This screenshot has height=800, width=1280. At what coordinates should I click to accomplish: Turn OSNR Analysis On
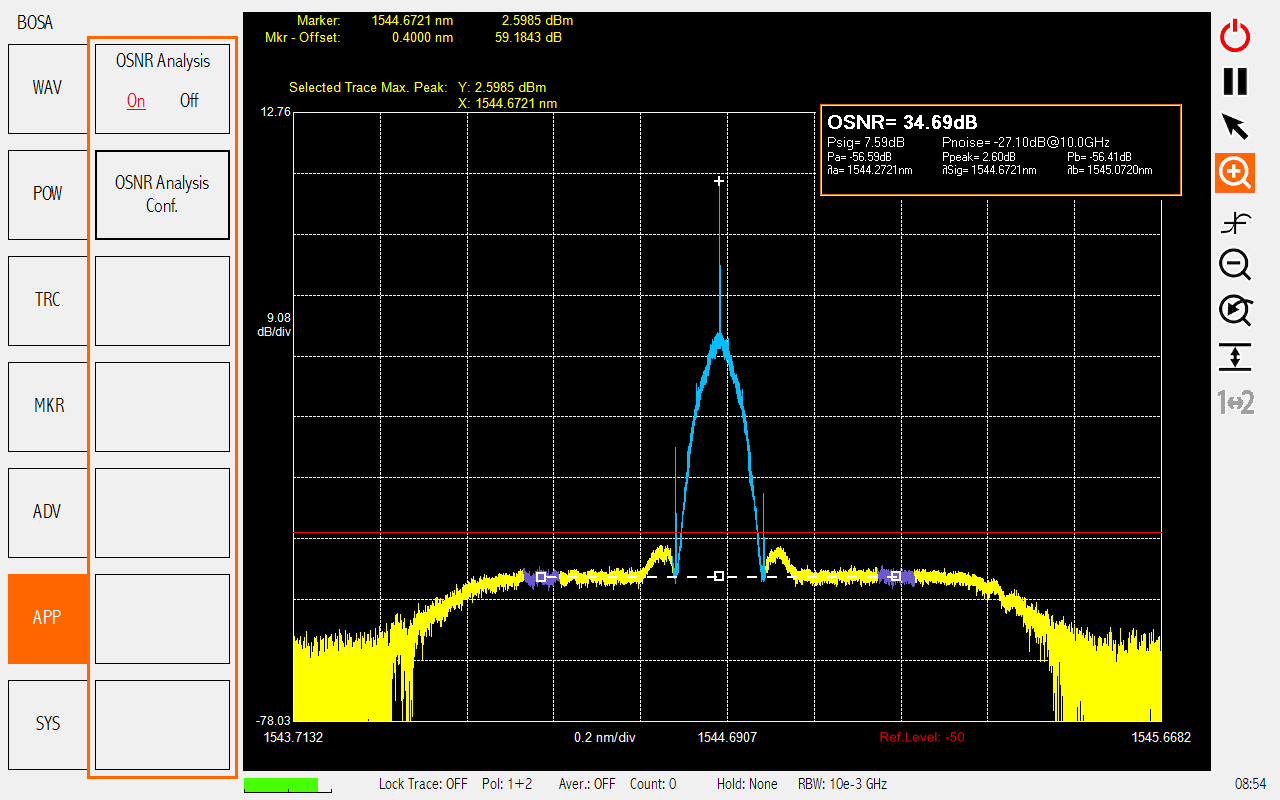136,101
